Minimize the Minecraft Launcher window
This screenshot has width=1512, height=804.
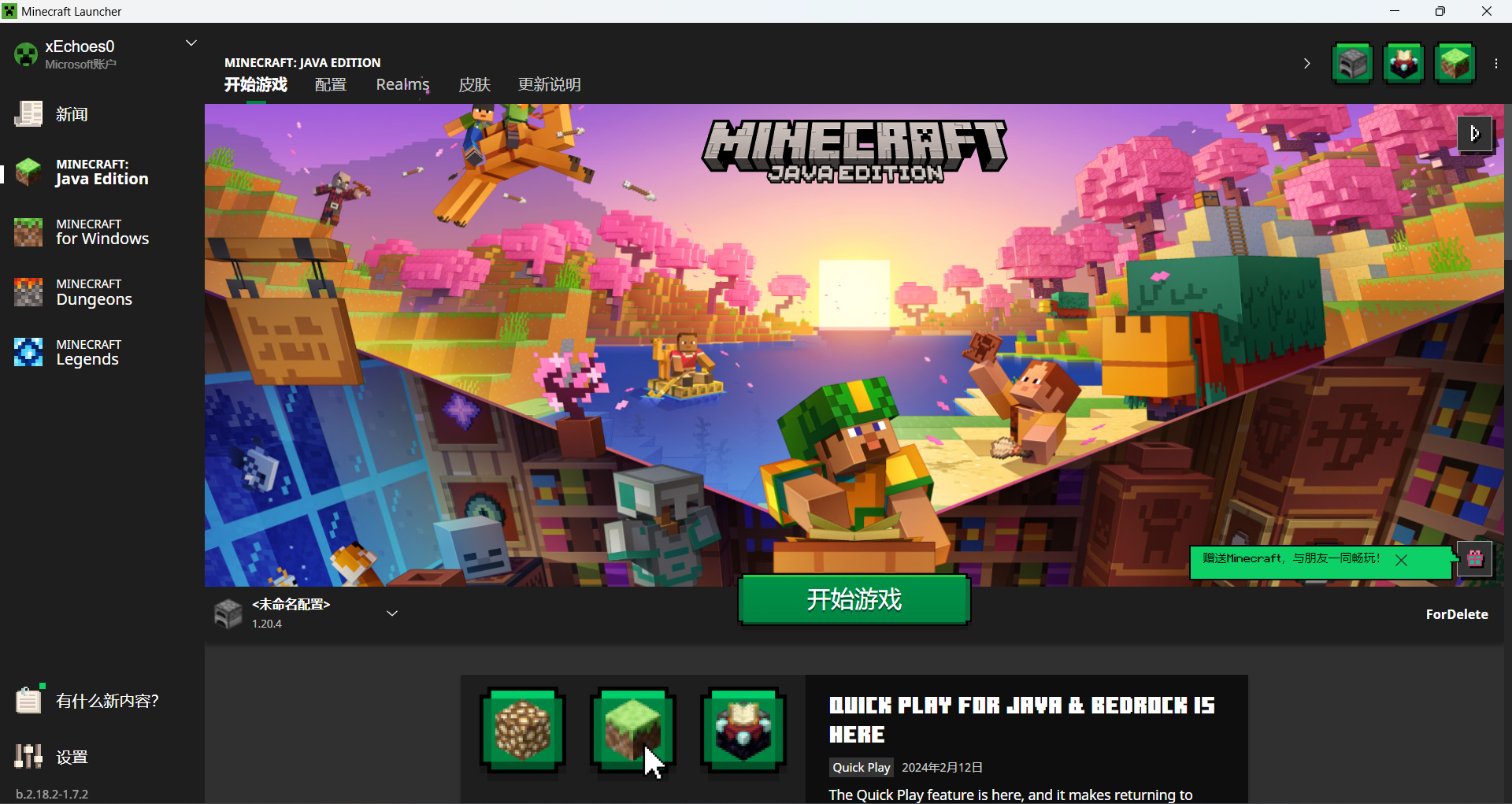pos(1395,11)
